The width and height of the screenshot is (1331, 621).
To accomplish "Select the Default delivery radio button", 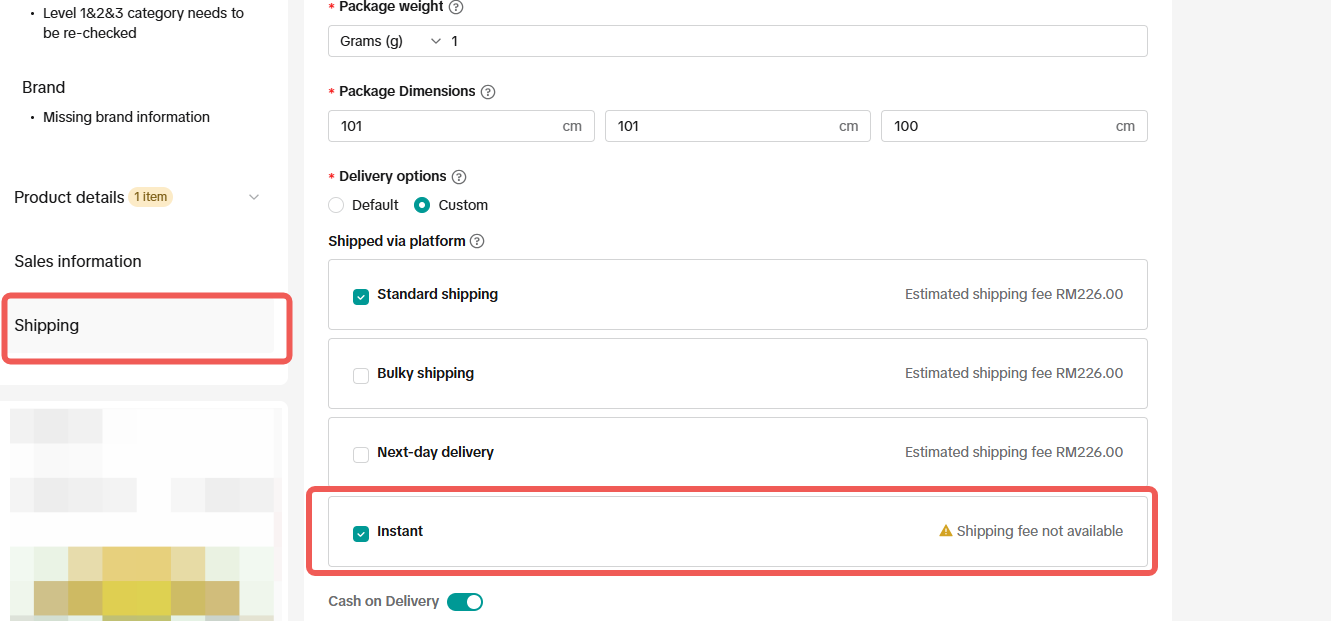I will [336, 205].
